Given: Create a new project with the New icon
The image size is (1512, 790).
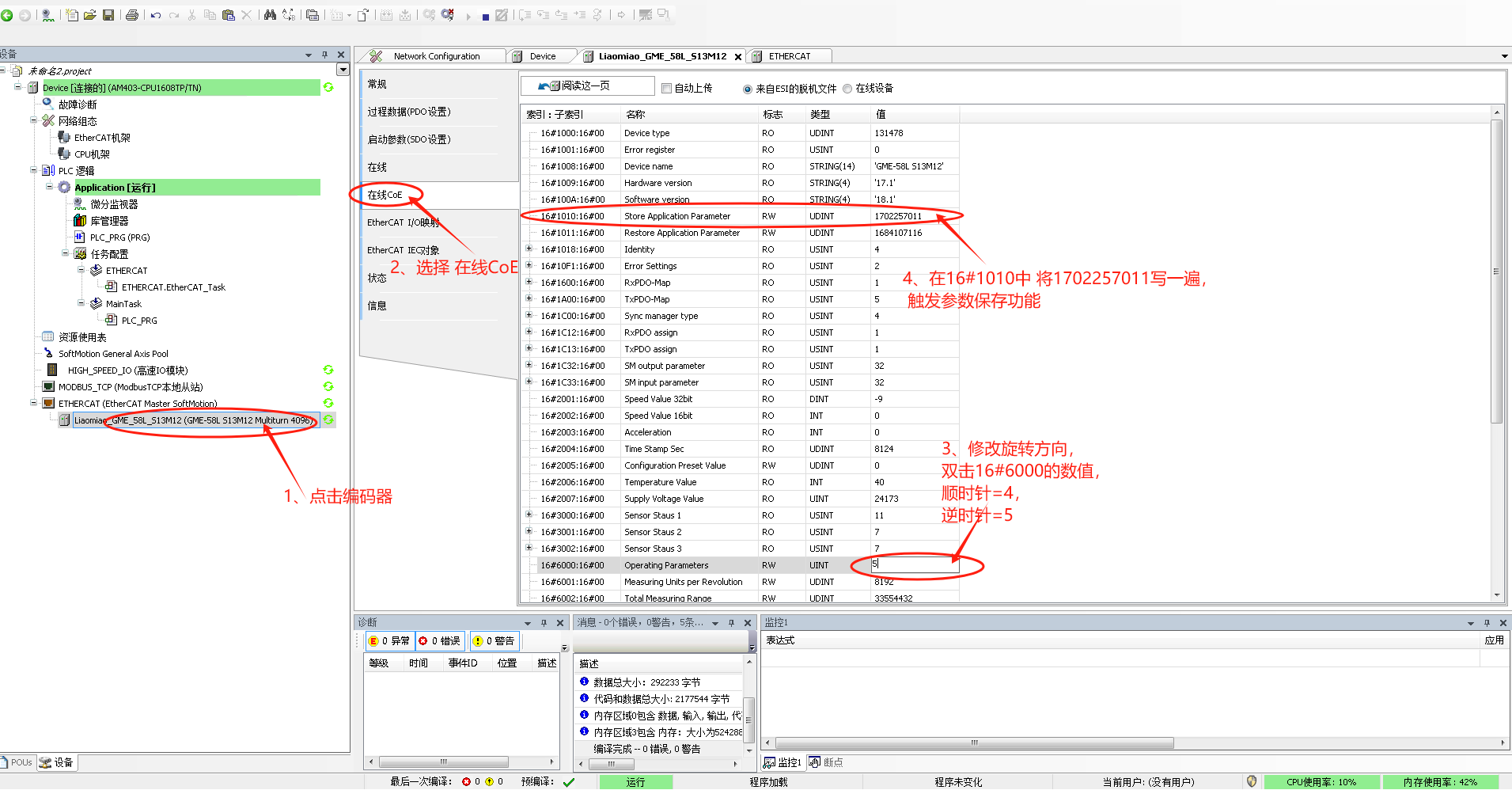Looking at the screenshot, I should [x=72, y=15].
